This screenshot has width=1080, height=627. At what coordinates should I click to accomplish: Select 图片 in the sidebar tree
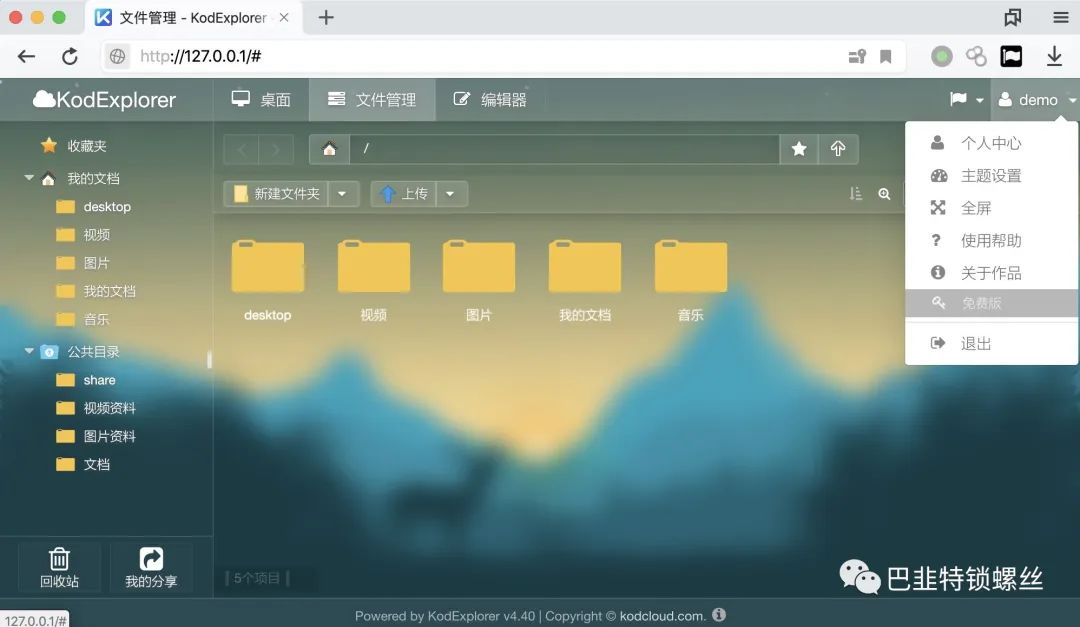coord(83,263)
